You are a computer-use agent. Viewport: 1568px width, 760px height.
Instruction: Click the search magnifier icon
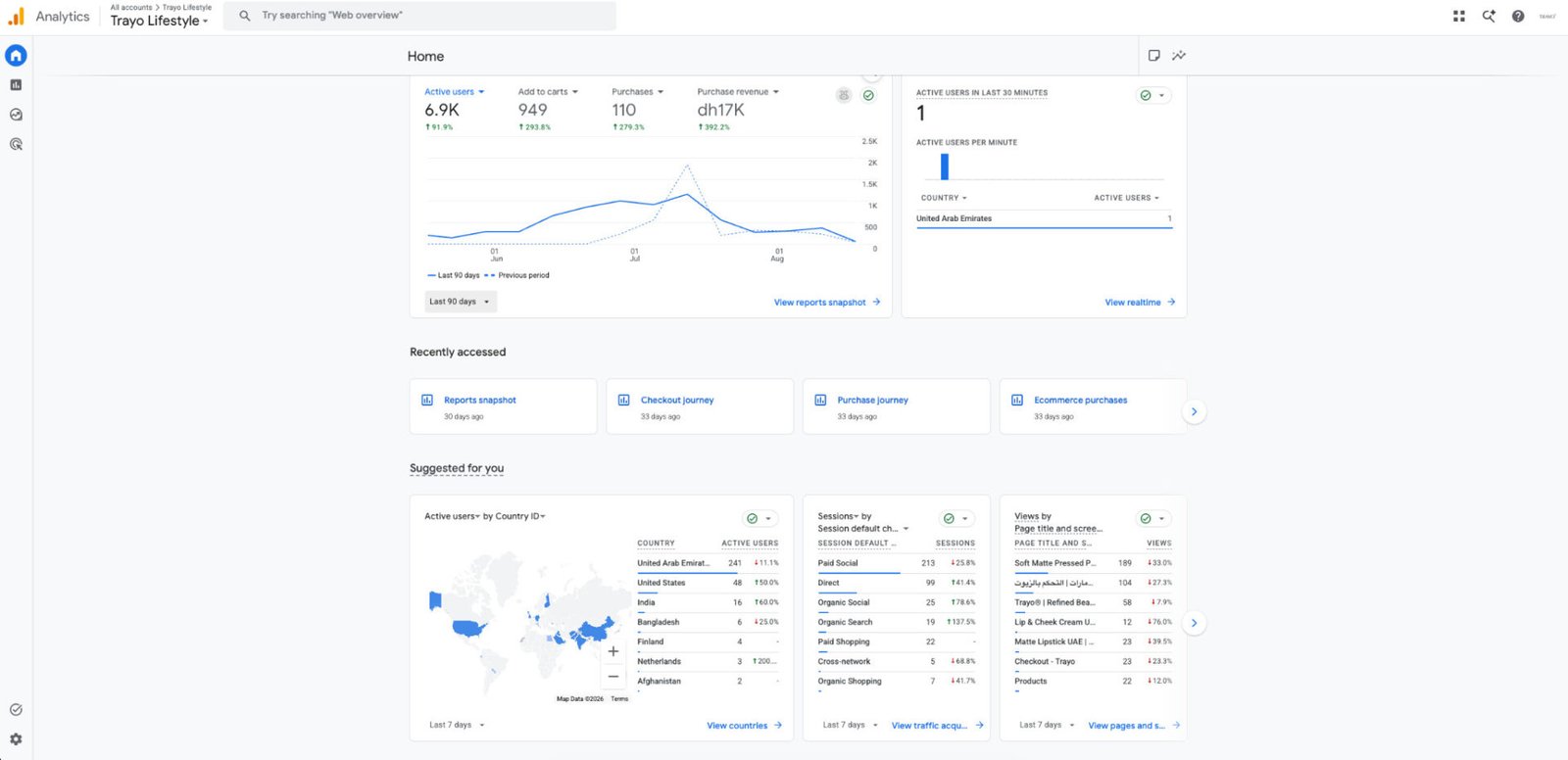245,16
